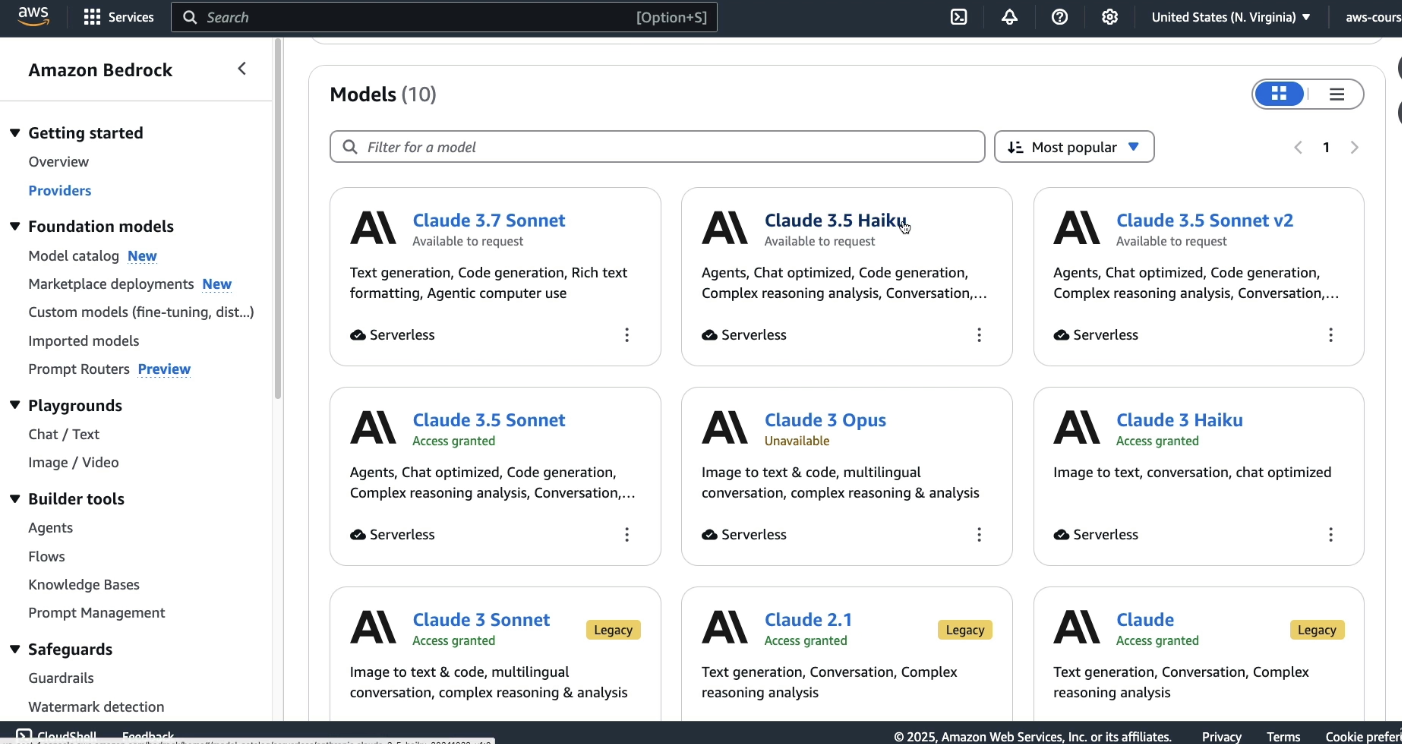Switch to grid card view

coord(1279,94)
